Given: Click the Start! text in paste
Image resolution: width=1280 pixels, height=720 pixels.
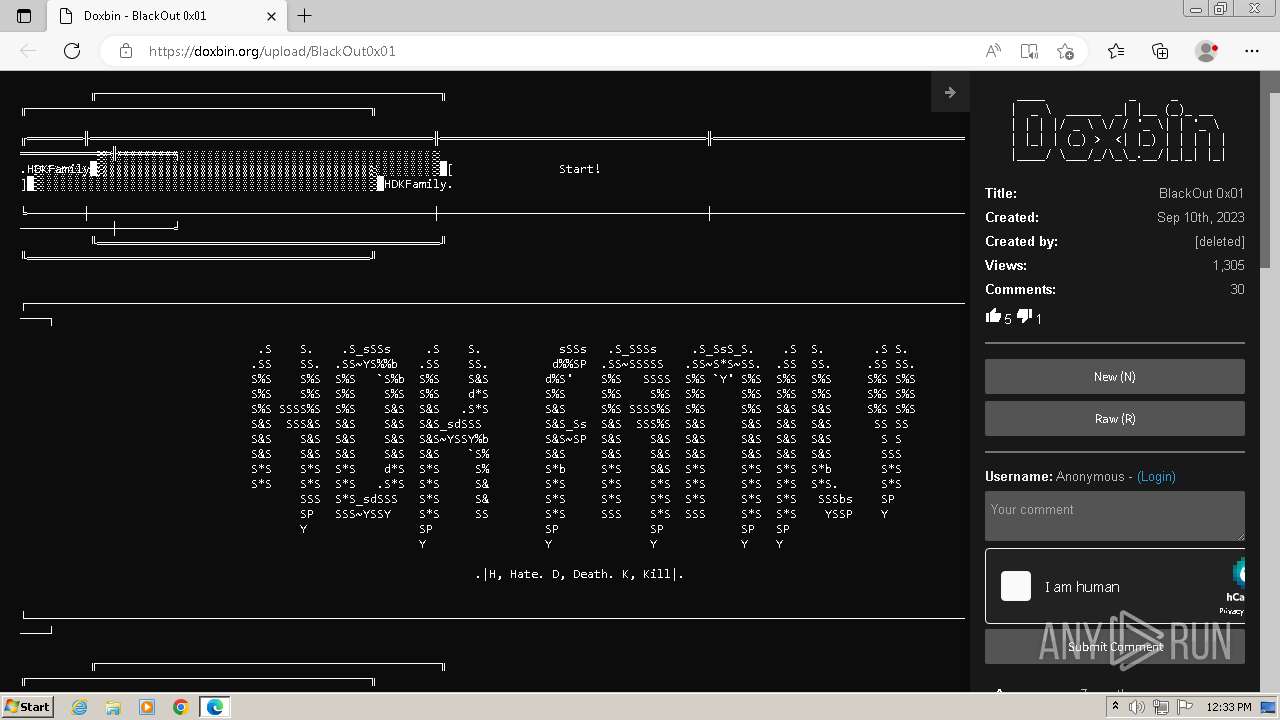Looking at the screenshot, I should tap(580, 169).
